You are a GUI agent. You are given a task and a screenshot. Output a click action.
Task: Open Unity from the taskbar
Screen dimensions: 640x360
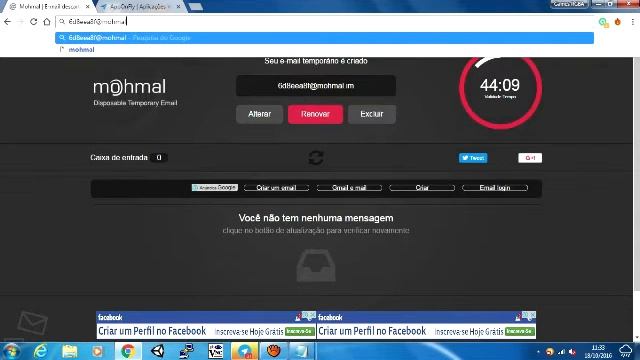(158, 351)
